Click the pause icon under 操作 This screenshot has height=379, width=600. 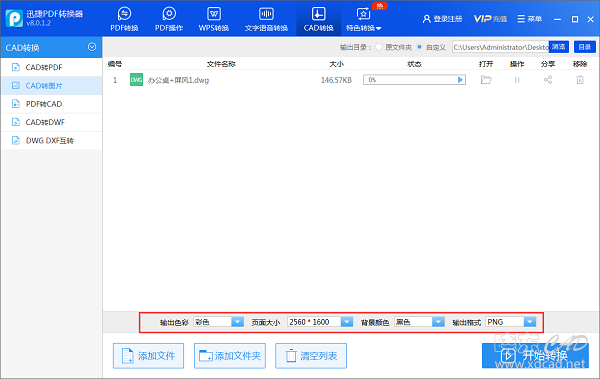pos(517,80)
